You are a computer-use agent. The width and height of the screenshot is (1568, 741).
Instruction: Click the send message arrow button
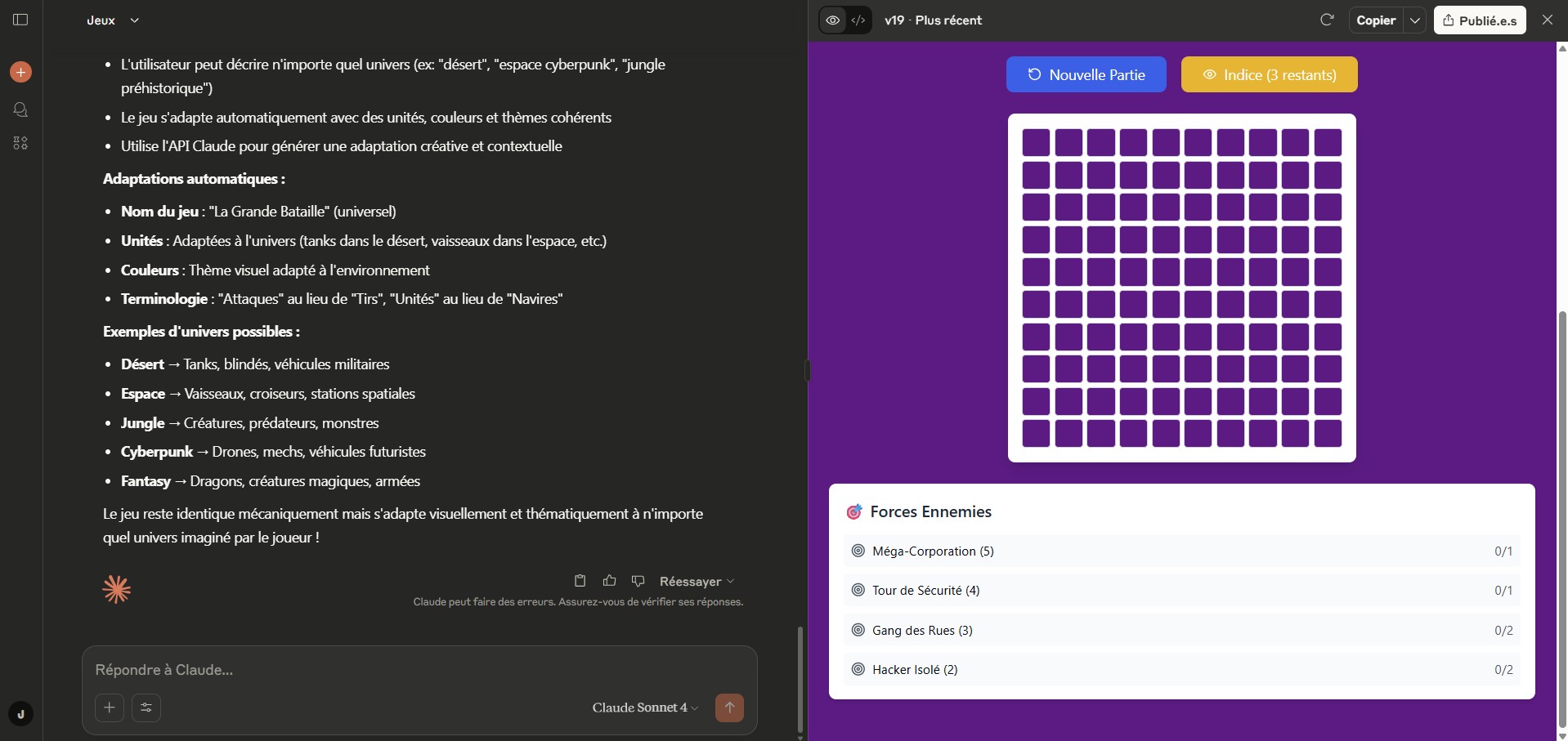(x=729, y=708)
